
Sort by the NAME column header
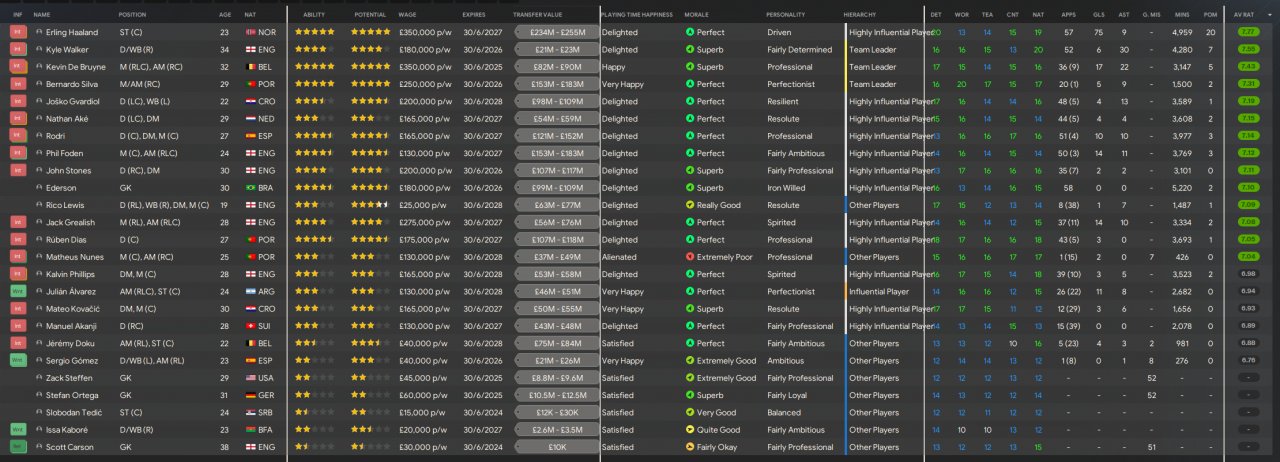[42, 15]
